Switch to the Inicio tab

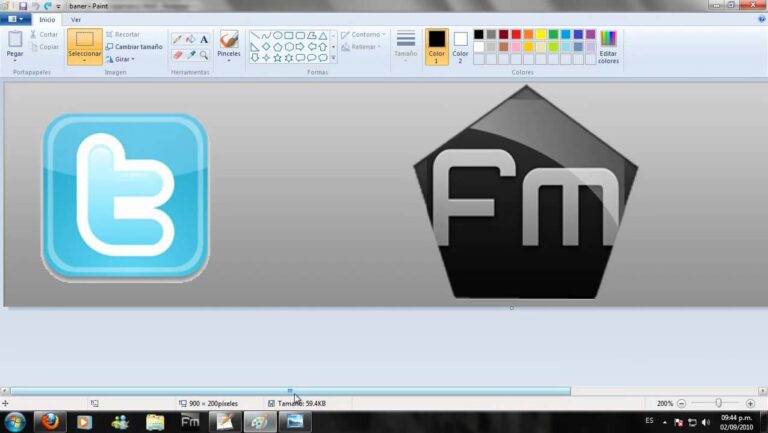click(x=47, y=20)
